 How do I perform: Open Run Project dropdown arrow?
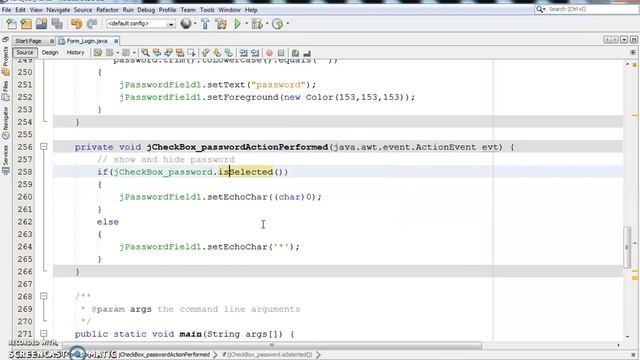tap(246, 24)
